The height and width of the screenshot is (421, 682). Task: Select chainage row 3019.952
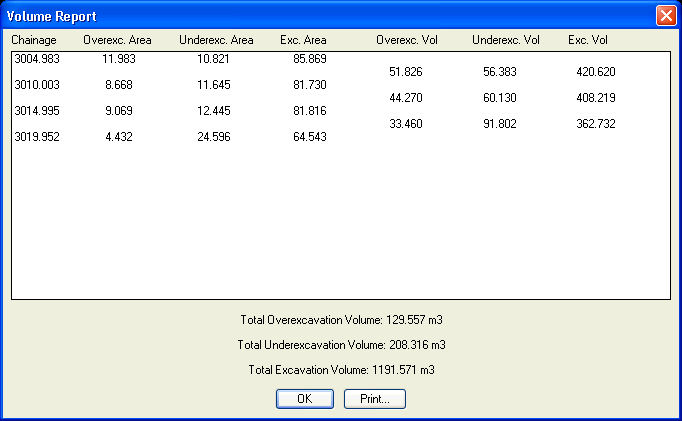pyautogui.click(x=36, y=137)
